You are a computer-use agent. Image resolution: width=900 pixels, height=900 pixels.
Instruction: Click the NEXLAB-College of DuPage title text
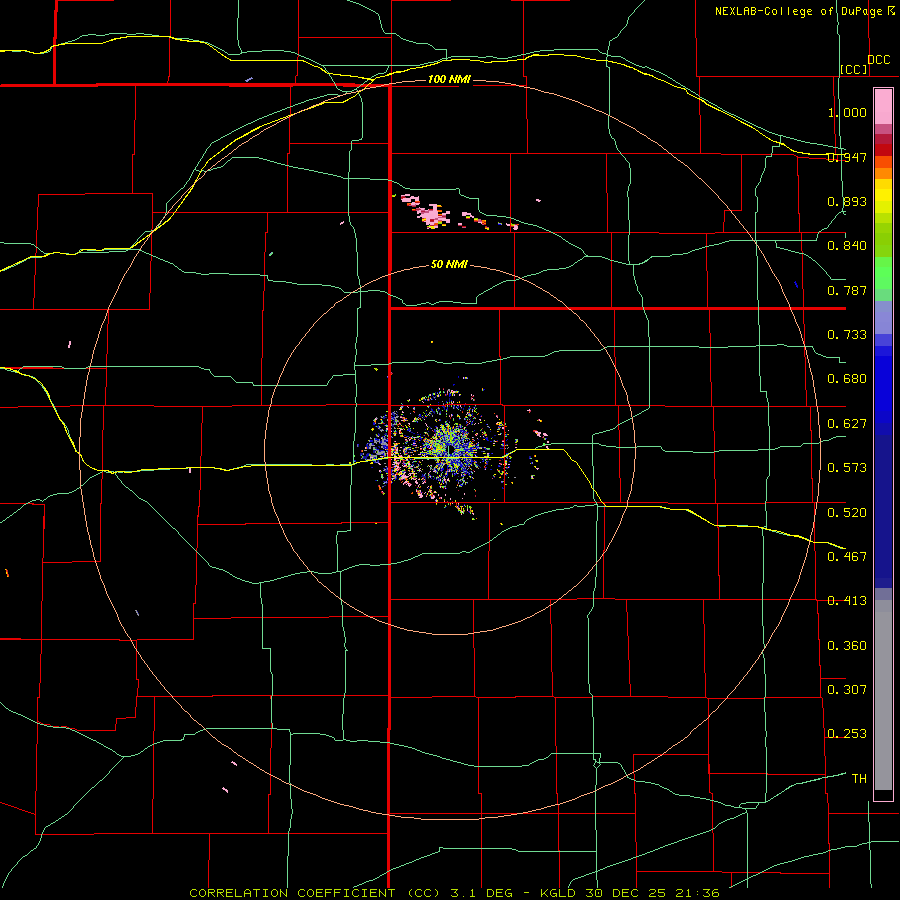pyautogui.click(x=804, y=11)
